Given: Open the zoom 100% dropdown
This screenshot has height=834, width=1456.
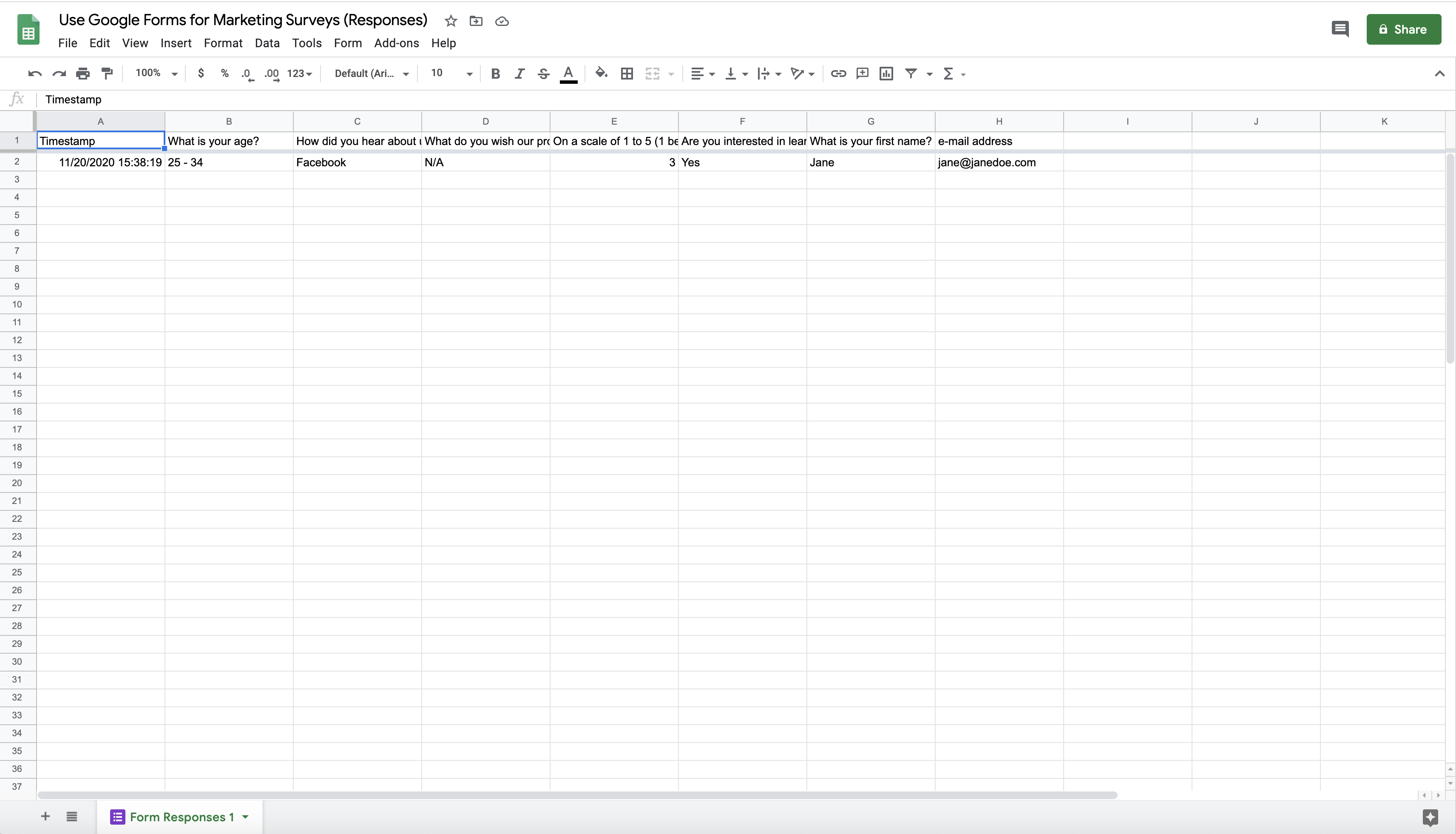Looking at the screenshot, I should pos(156,73).
